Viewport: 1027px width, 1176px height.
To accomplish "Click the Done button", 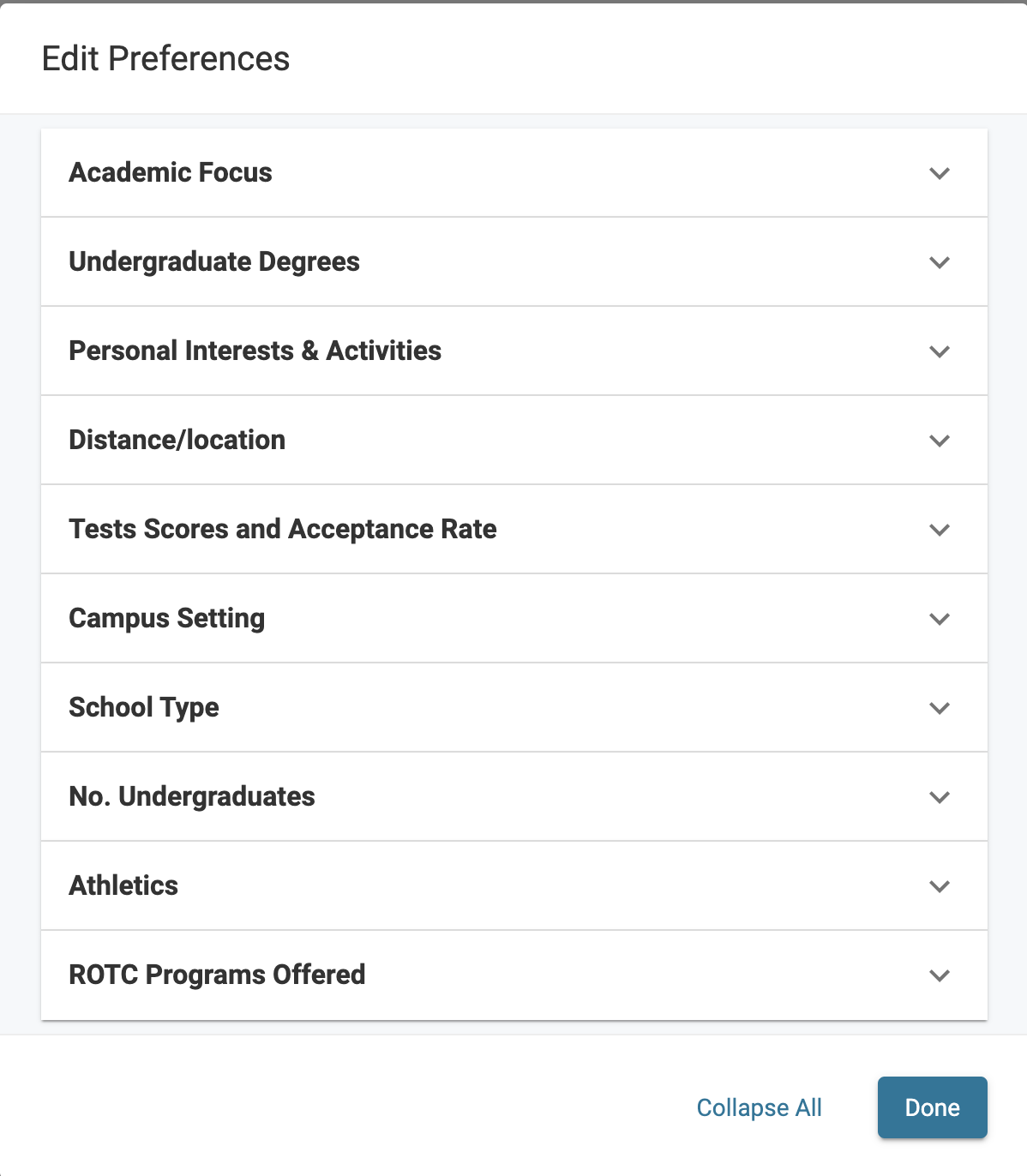I will click(933, 1107).
